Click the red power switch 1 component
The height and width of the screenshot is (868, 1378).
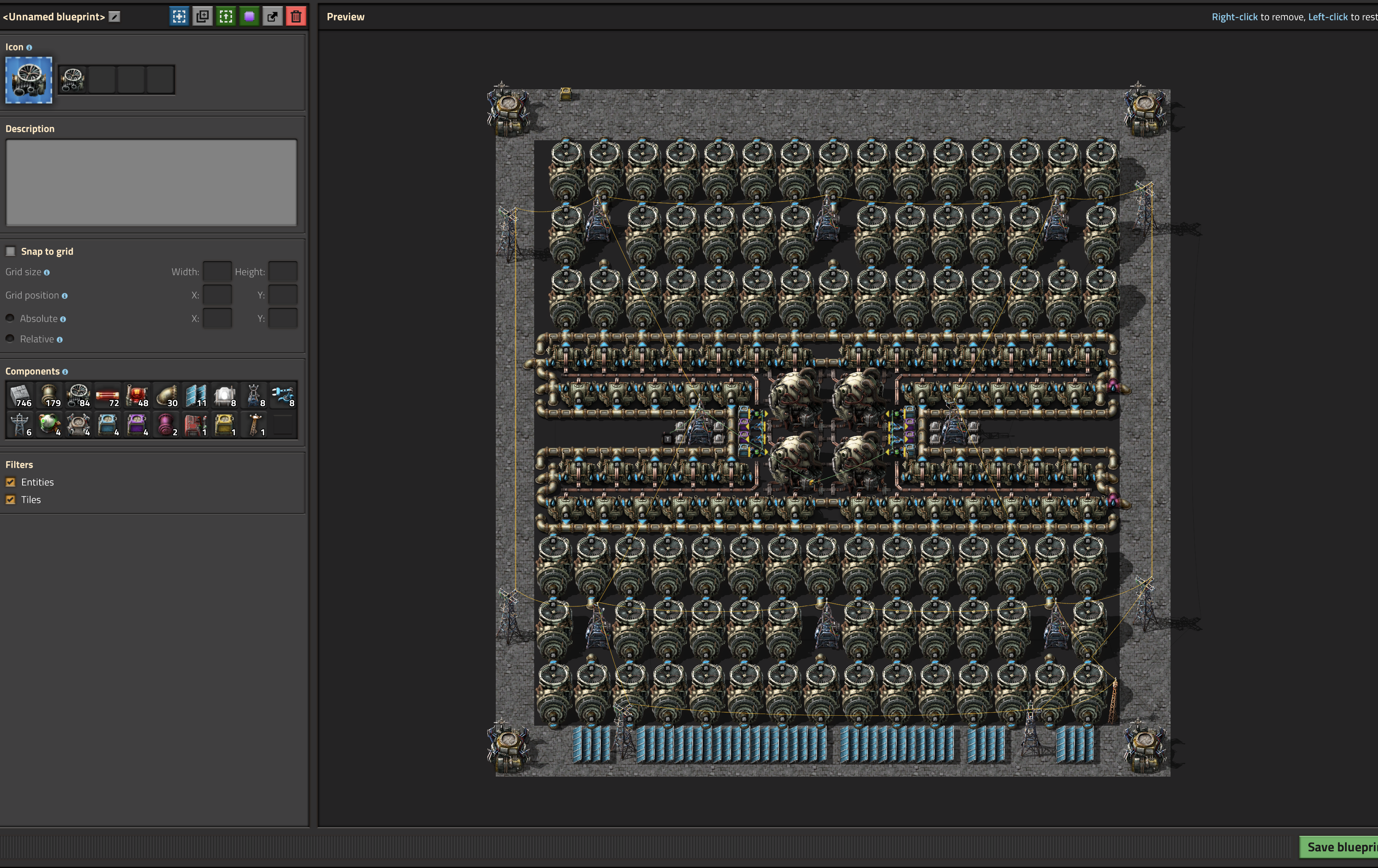195,424
